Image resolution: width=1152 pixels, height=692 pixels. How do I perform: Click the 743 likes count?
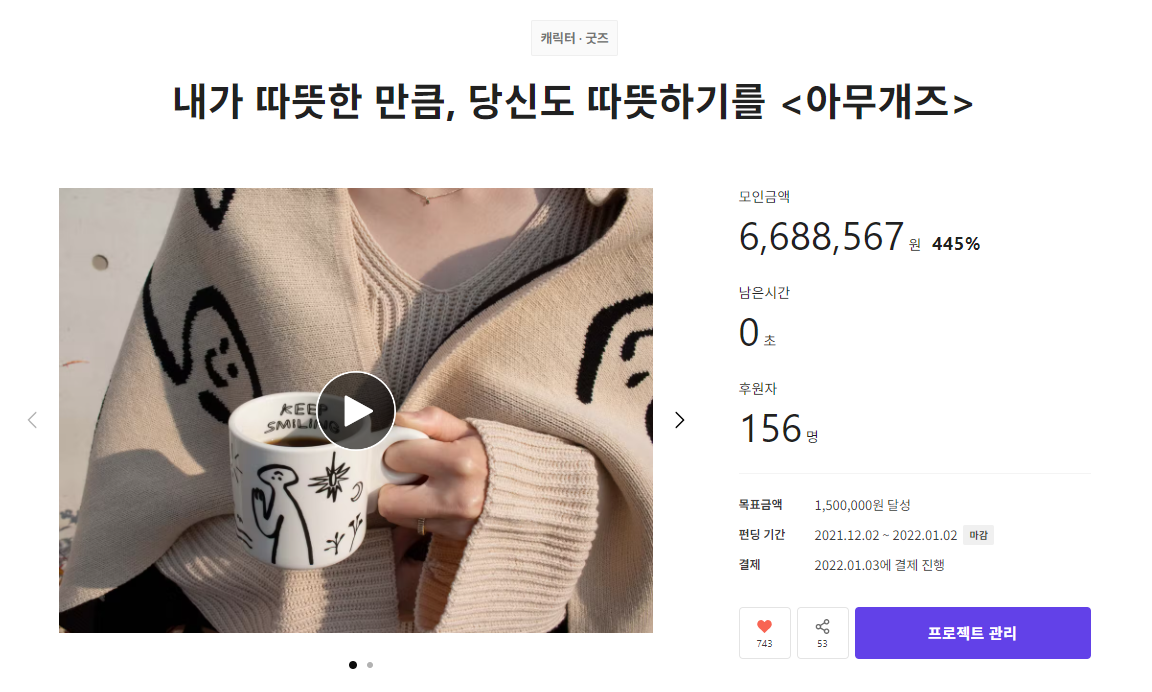click(764, 644)
